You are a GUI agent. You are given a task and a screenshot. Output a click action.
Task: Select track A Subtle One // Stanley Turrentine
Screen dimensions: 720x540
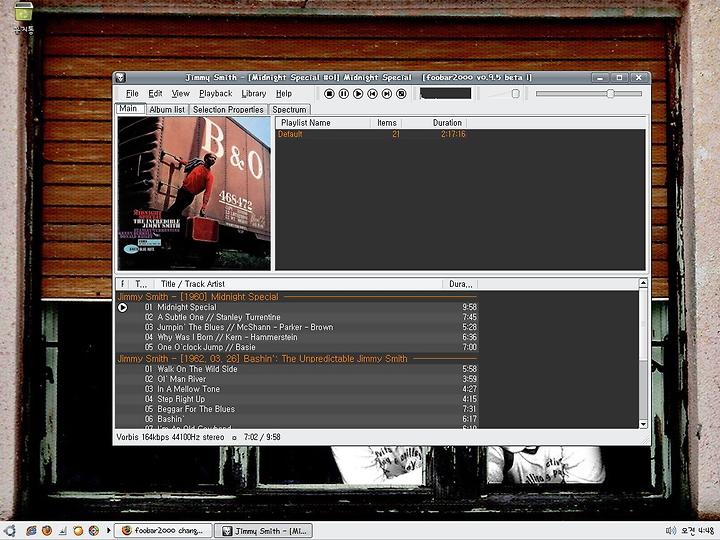tap(297, 317)
